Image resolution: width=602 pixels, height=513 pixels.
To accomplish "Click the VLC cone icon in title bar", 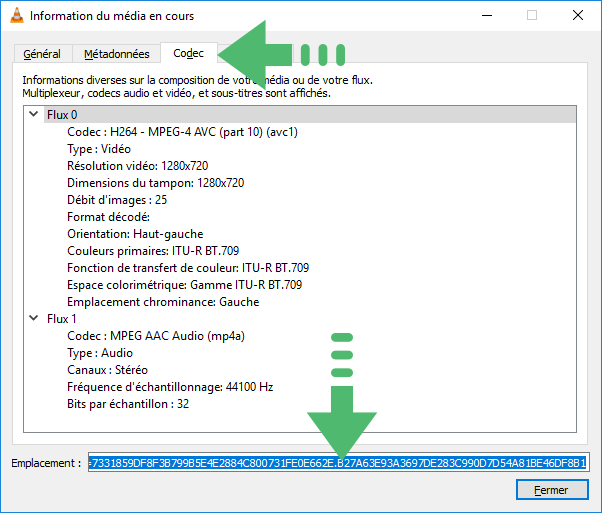I will click(17, 16).
